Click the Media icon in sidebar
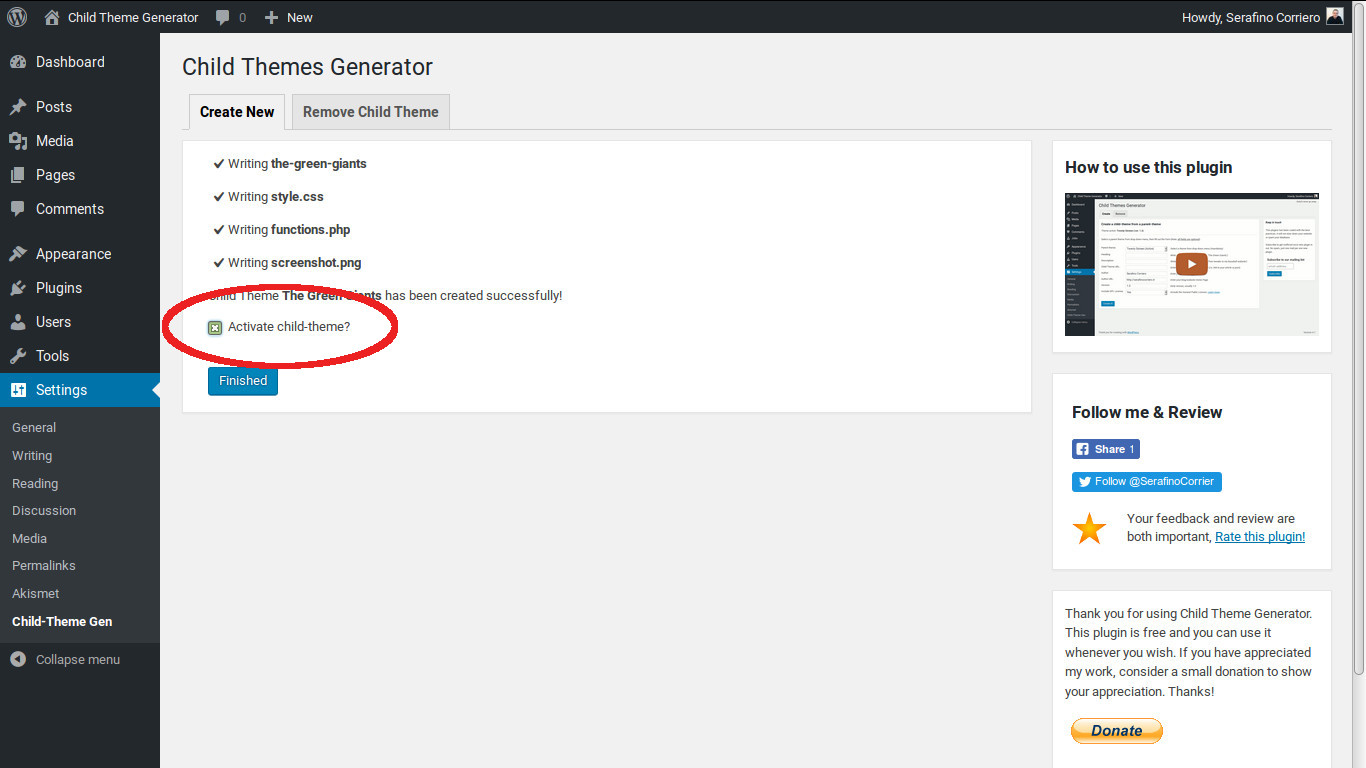The image size is (1366, 768). [18, 141]
